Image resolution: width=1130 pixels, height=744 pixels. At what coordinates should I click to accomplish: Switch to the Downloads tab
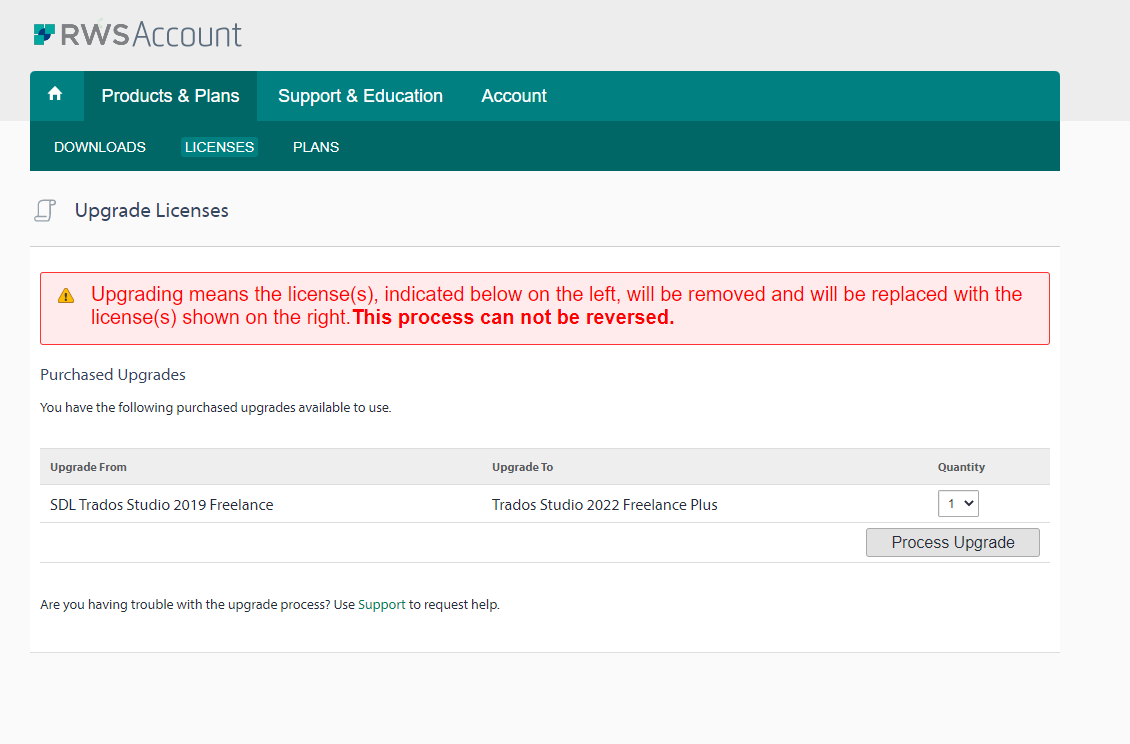tap(99, 146)
